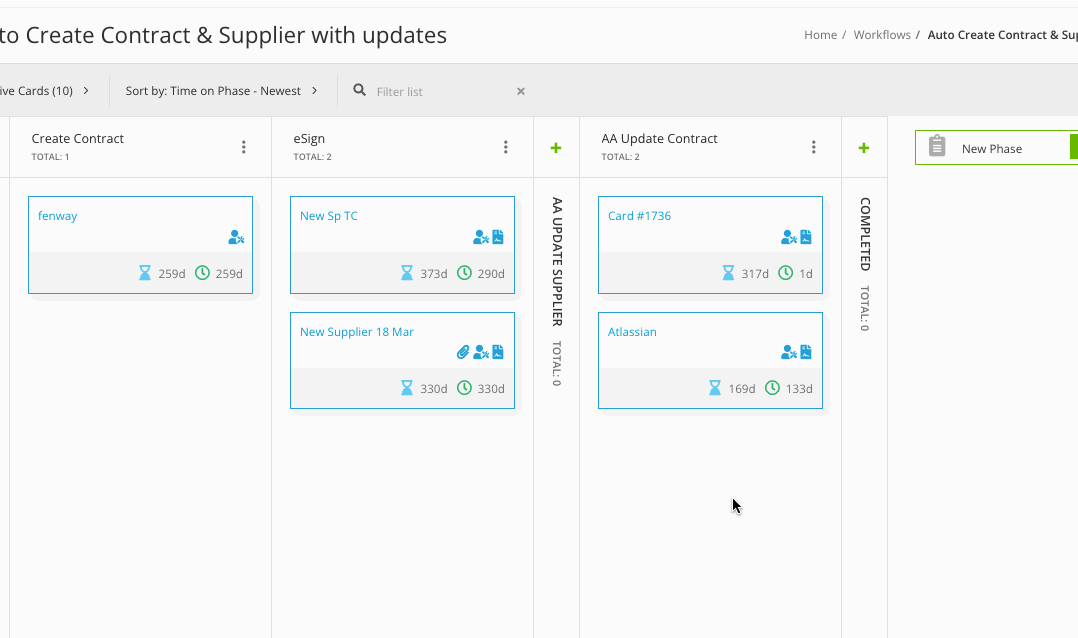Click the AA Update Contract phase title
The height and width of the screenshot is (638, 1078).
659,138
